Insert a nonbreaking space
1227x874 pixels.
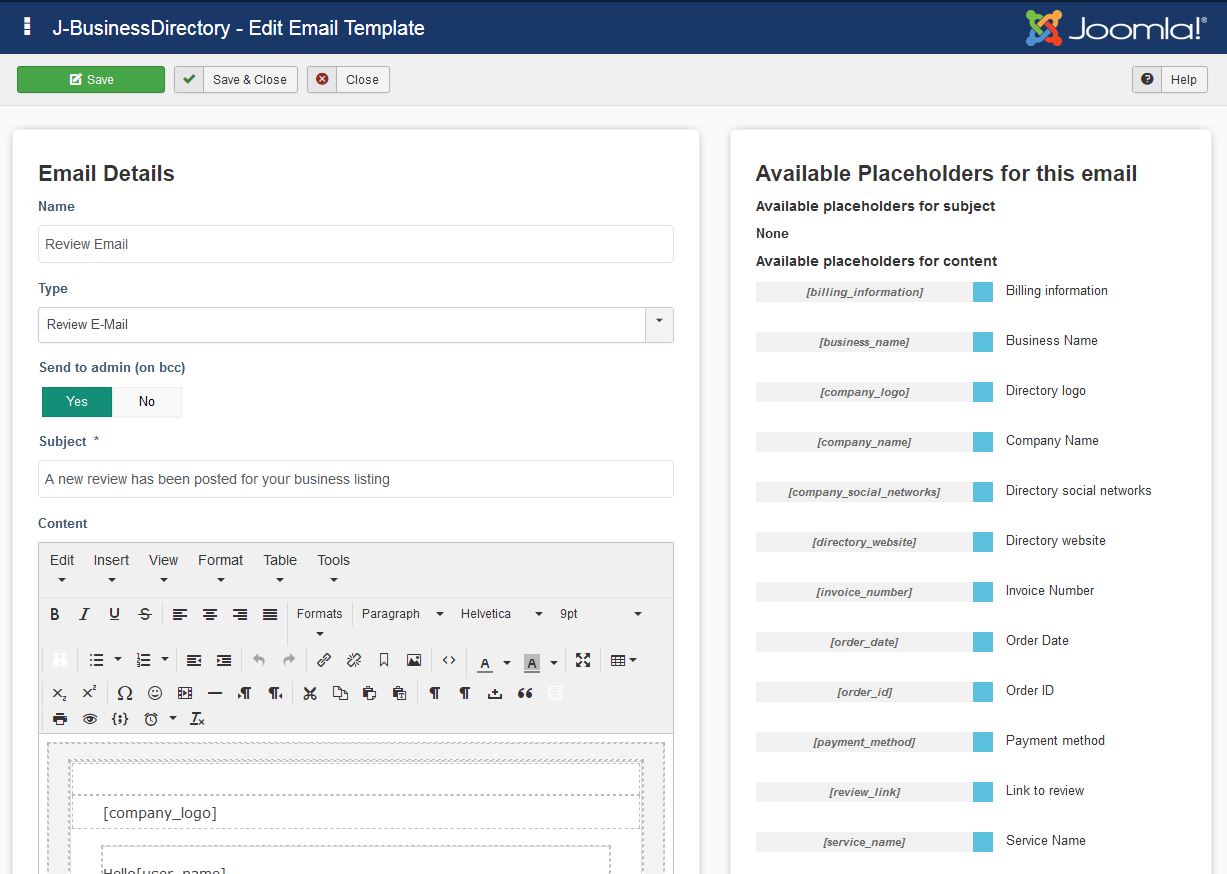point(495,693)
